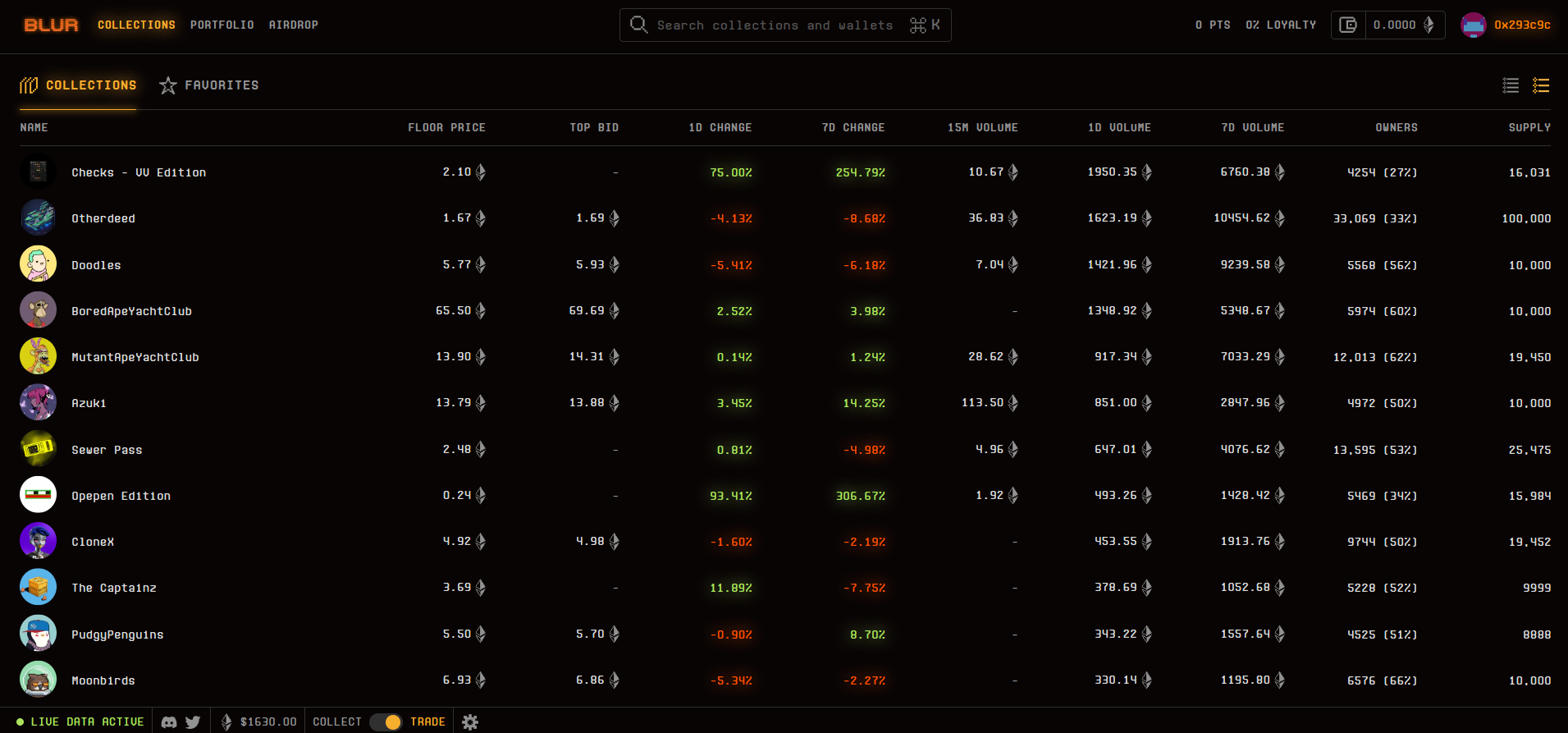Click the Favorites star icon
The width and height of the screenshot is (1568, 733).
(x=168, y=85)
